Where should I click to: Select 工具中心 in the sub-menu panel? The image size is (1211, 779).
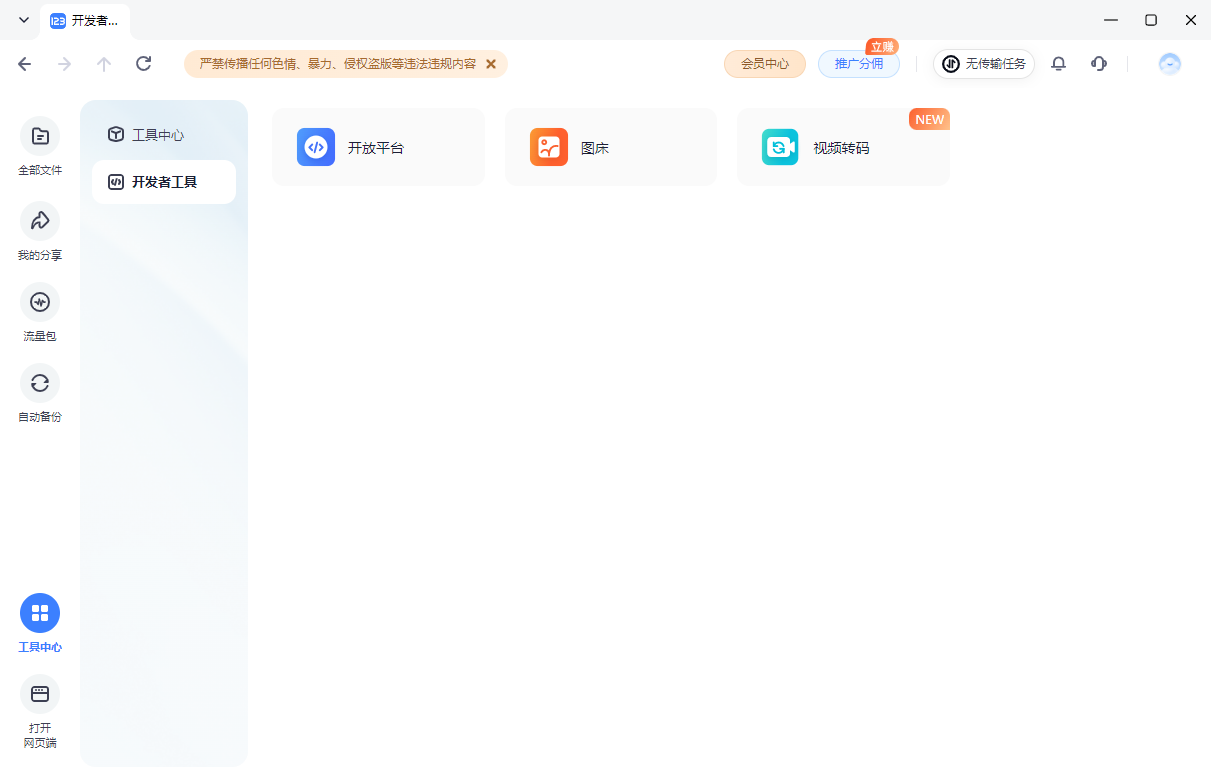(x=164, y=135)
